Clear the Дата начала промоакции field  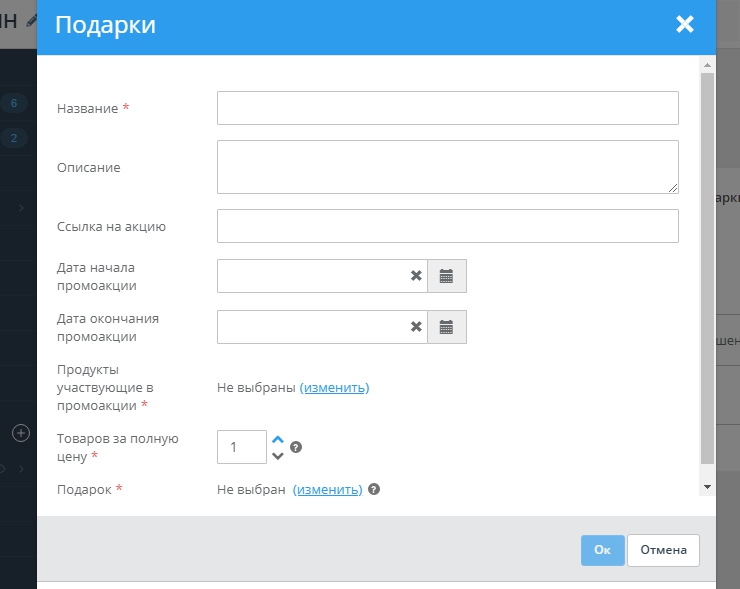click(416, 276)
